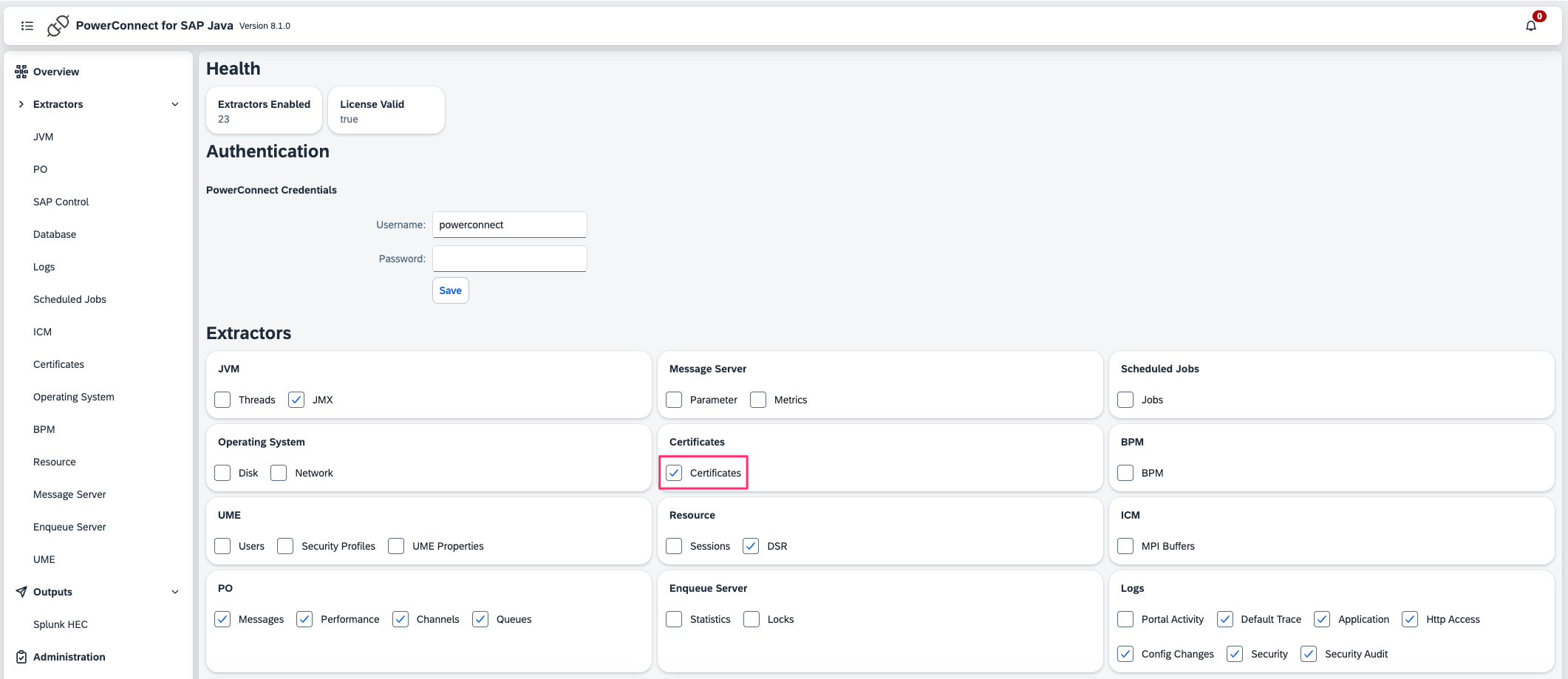Disable the Certificates extractor checkbox
1568x679 pixels.
click(674, 473)
